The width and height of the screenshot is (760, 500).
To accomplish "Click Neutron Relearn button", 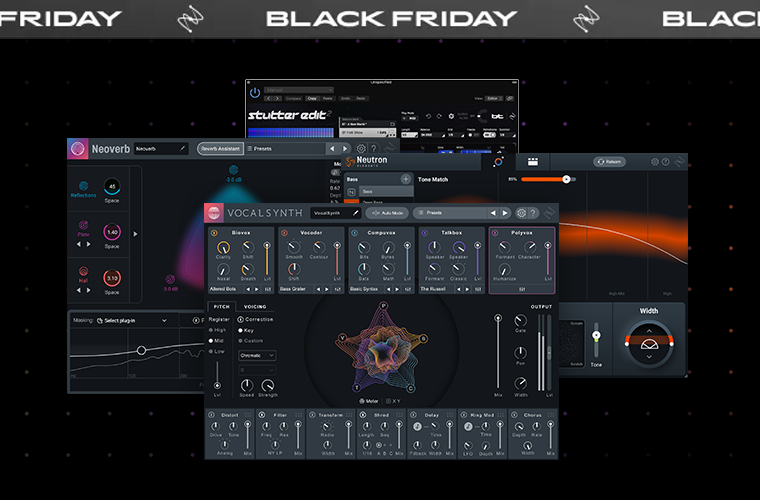I will coord(609,162).
